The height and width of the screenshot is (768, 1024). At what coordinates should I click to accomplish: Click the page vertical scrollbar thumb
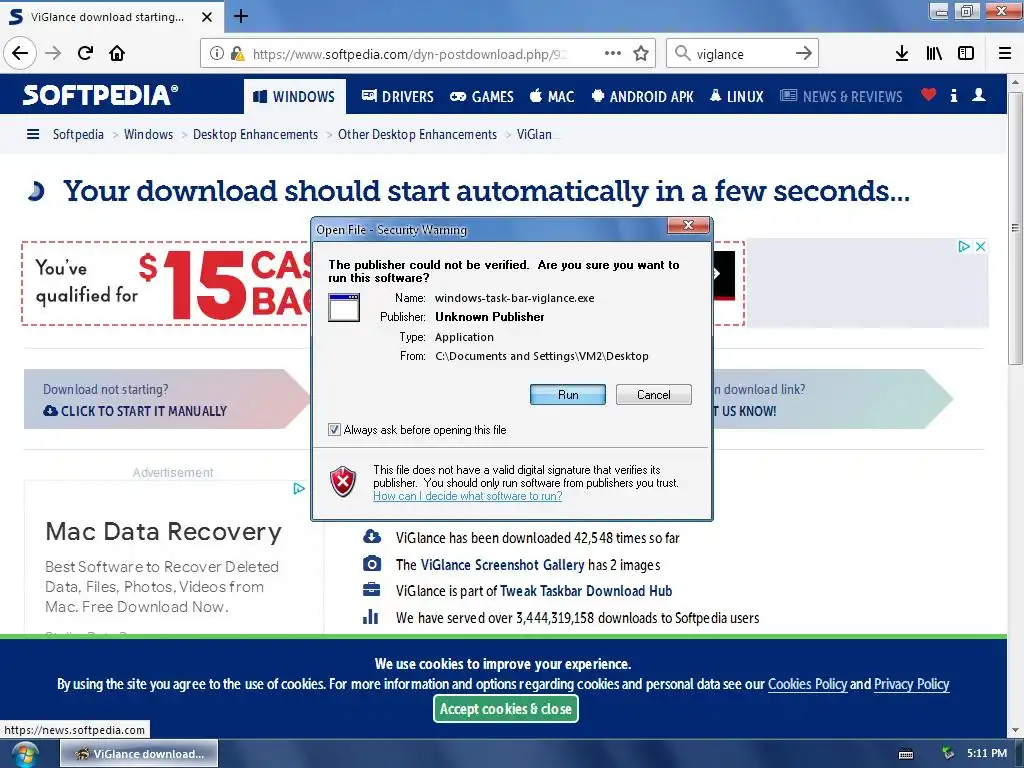[x=1015, y=227]
